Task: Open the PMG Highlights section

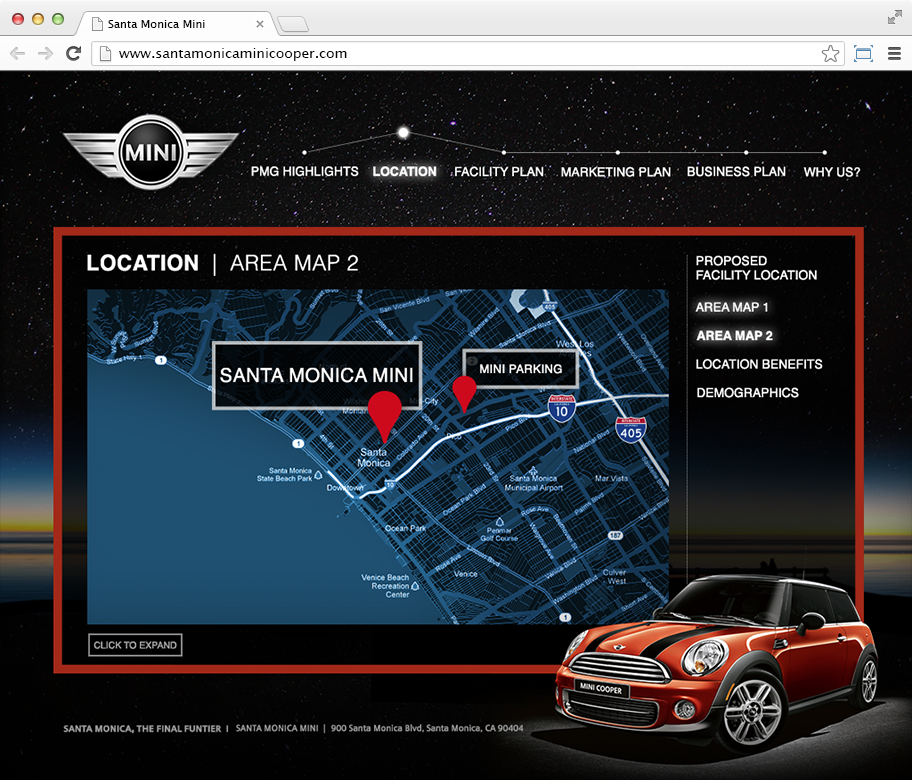Action: click(305, 172)
